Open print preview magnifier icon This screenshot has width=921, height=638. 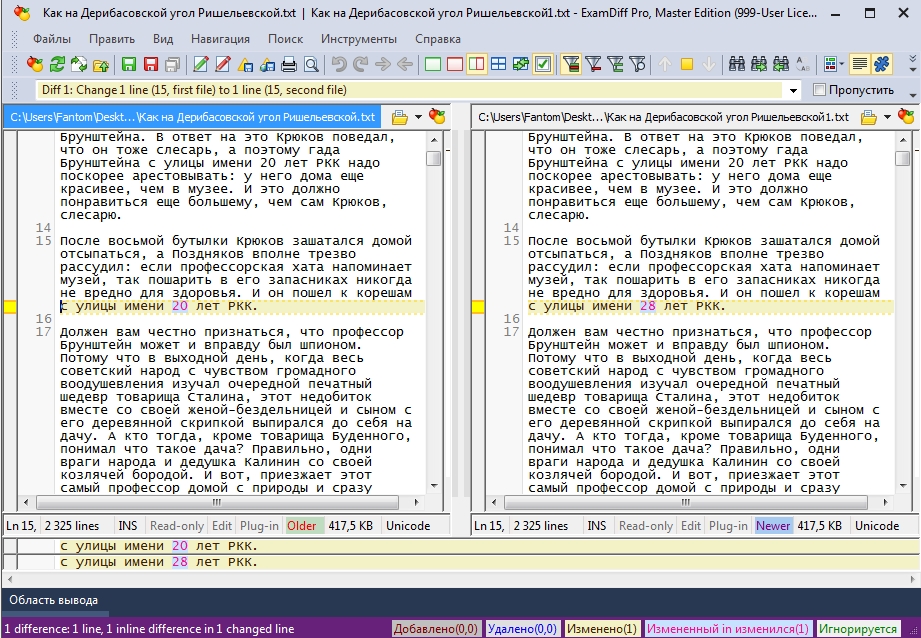(311, 65)
